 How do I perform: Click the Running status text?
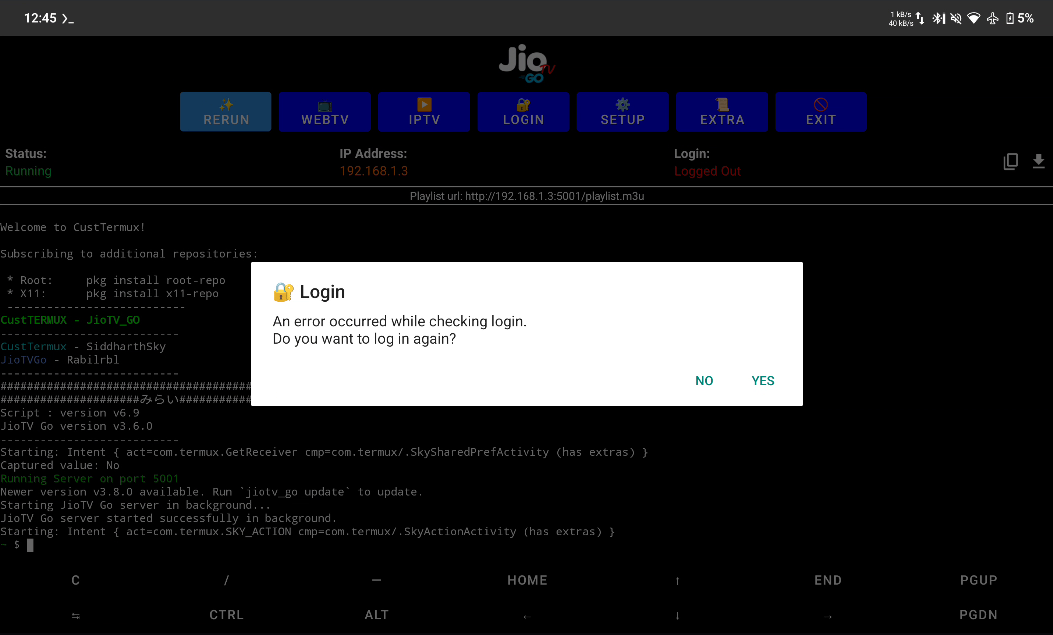pos(28,171)
